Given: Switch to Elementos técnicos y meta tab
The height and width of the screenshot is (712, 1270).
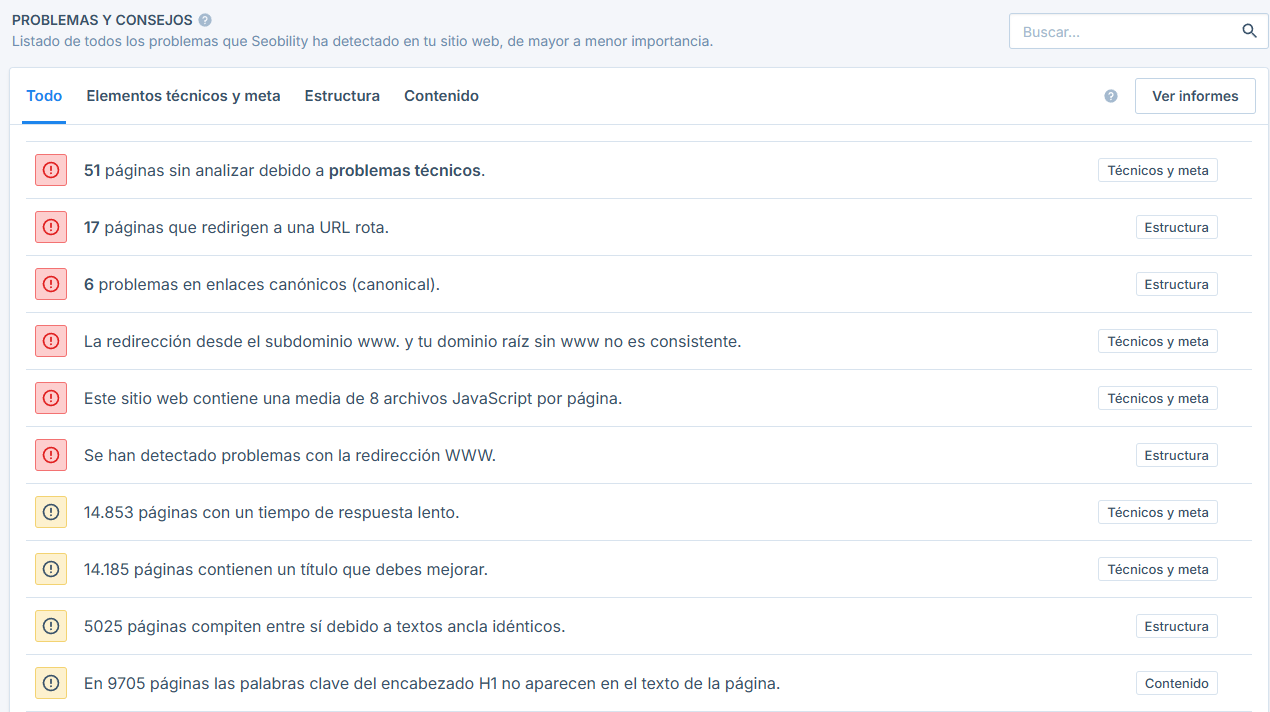Looking at the screenshot, I should click(183, 96).
